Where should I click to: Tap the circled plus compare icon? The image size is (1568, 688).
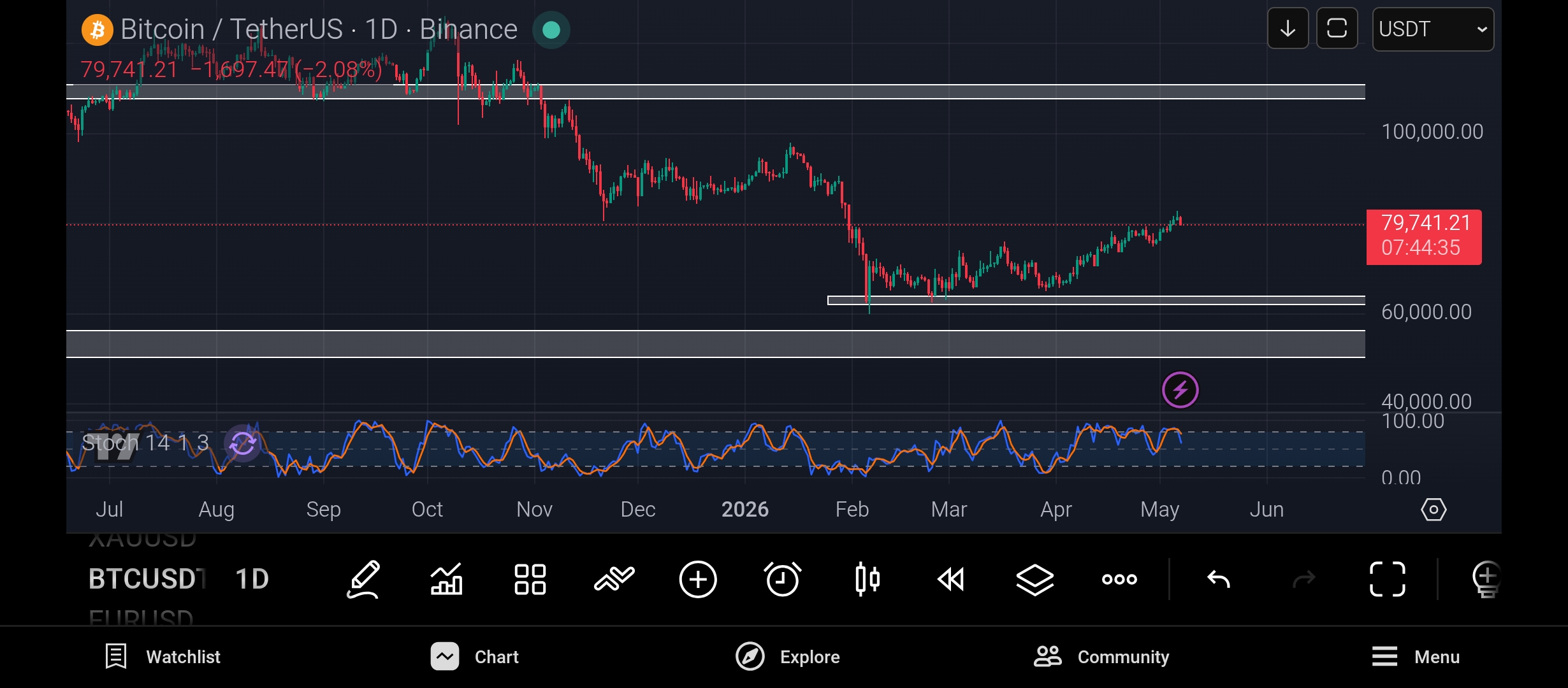(x=698, y=579)
